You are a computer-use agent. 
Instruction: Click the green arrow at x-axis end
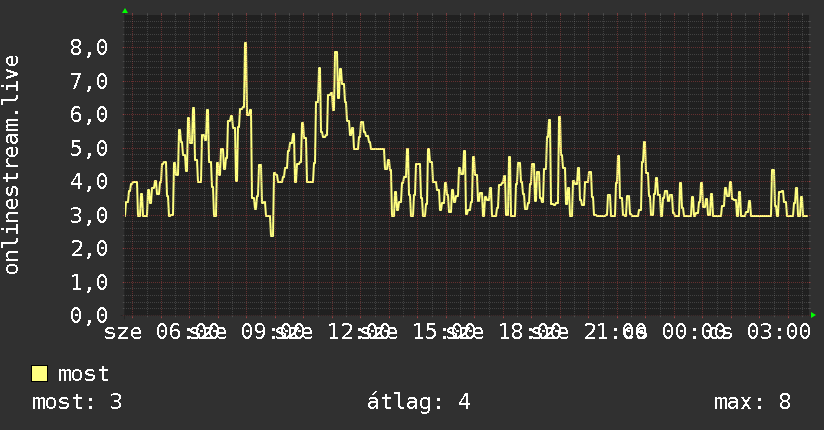813,315
